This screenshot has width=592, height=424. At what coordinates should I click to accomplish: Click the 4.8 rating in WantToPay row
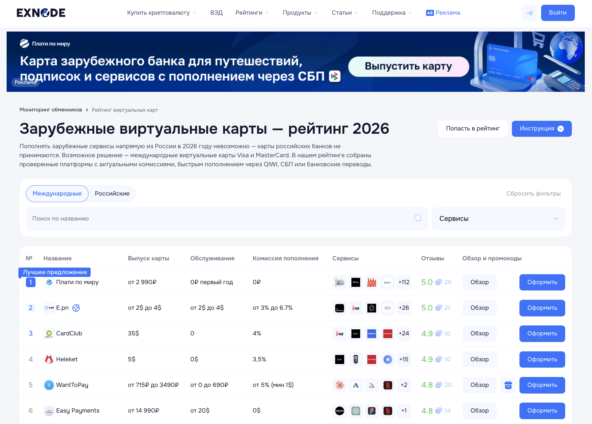[427, 385]
